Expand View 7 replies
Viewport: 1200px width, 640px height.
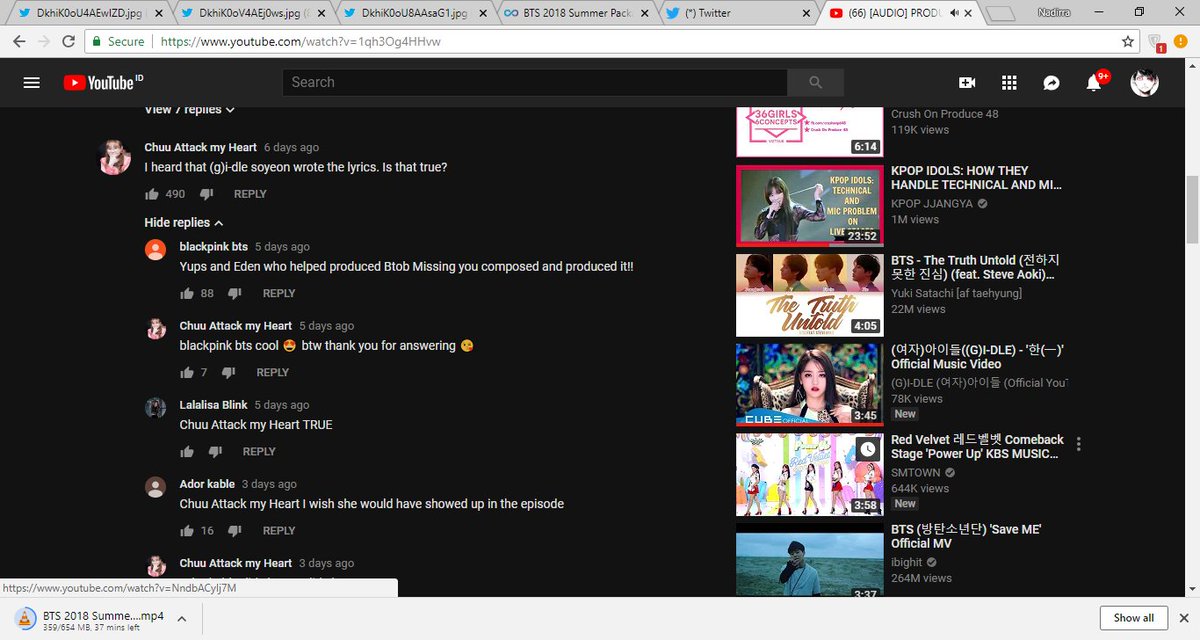[x=190, y=109]
